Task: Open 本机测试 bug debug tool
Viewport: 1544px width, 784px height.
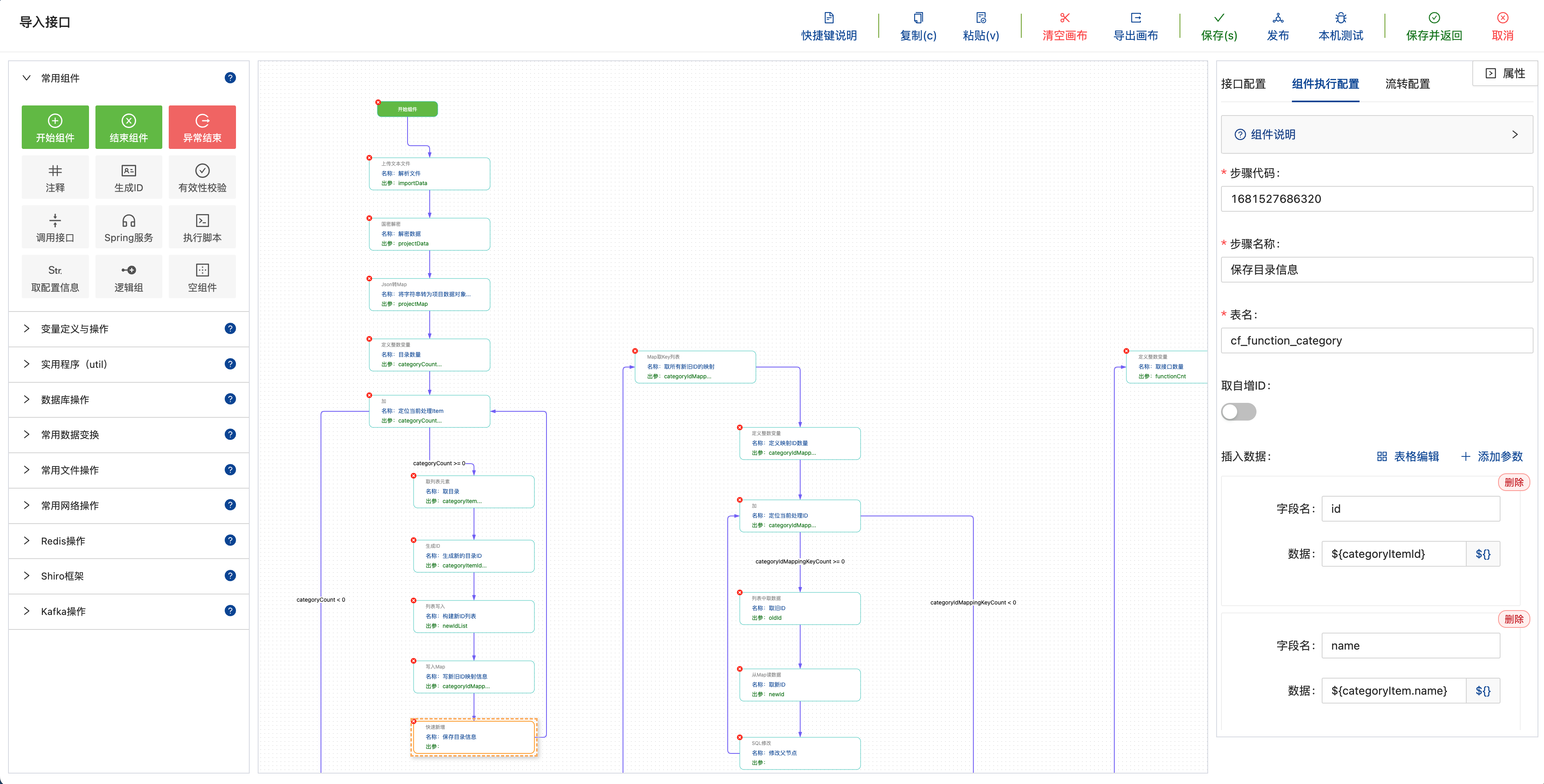Action: pyautogui.click(x=1340, y=18)
